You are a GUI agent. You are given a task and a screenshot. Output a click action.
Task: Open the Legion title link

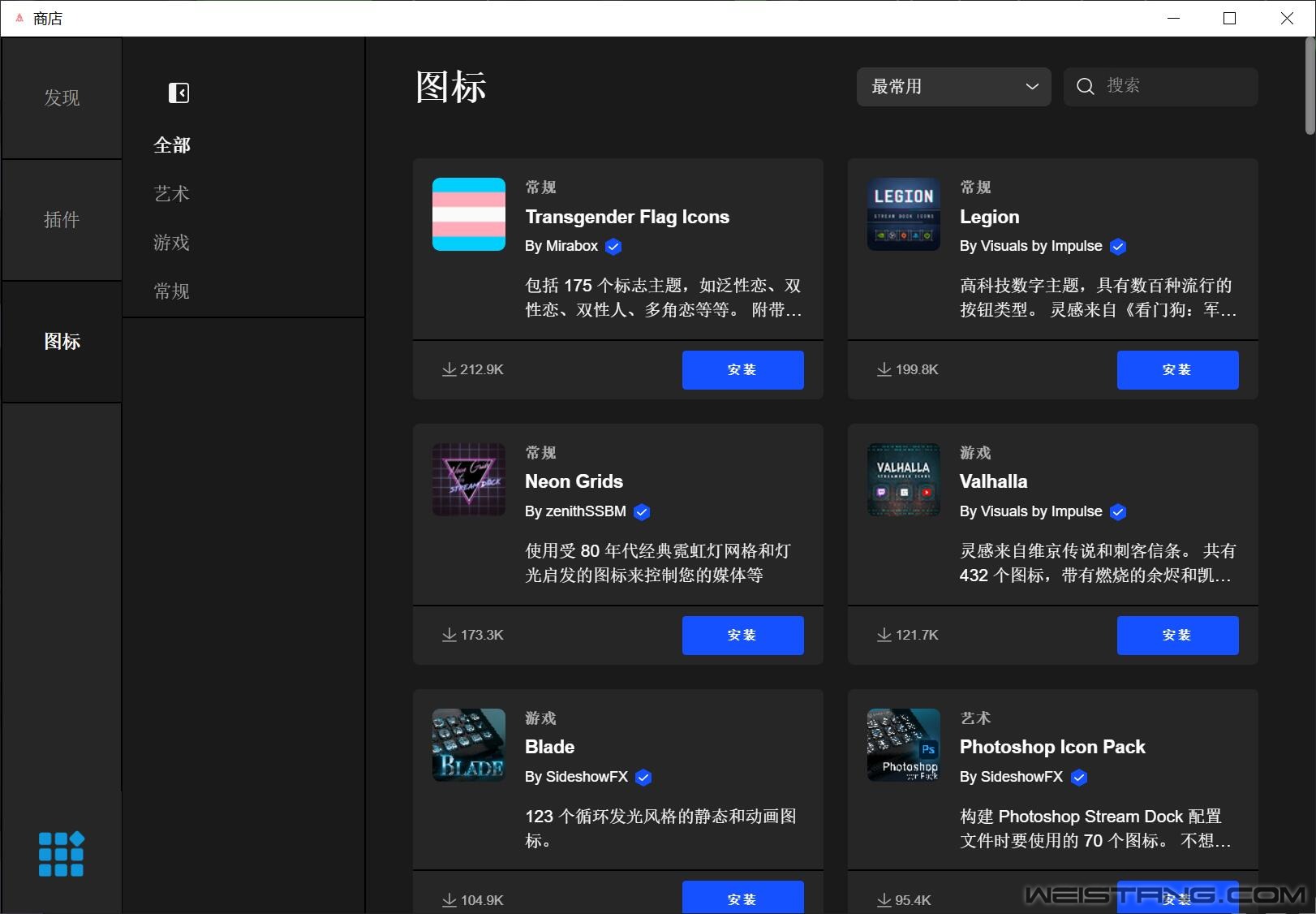click(990, 217)
